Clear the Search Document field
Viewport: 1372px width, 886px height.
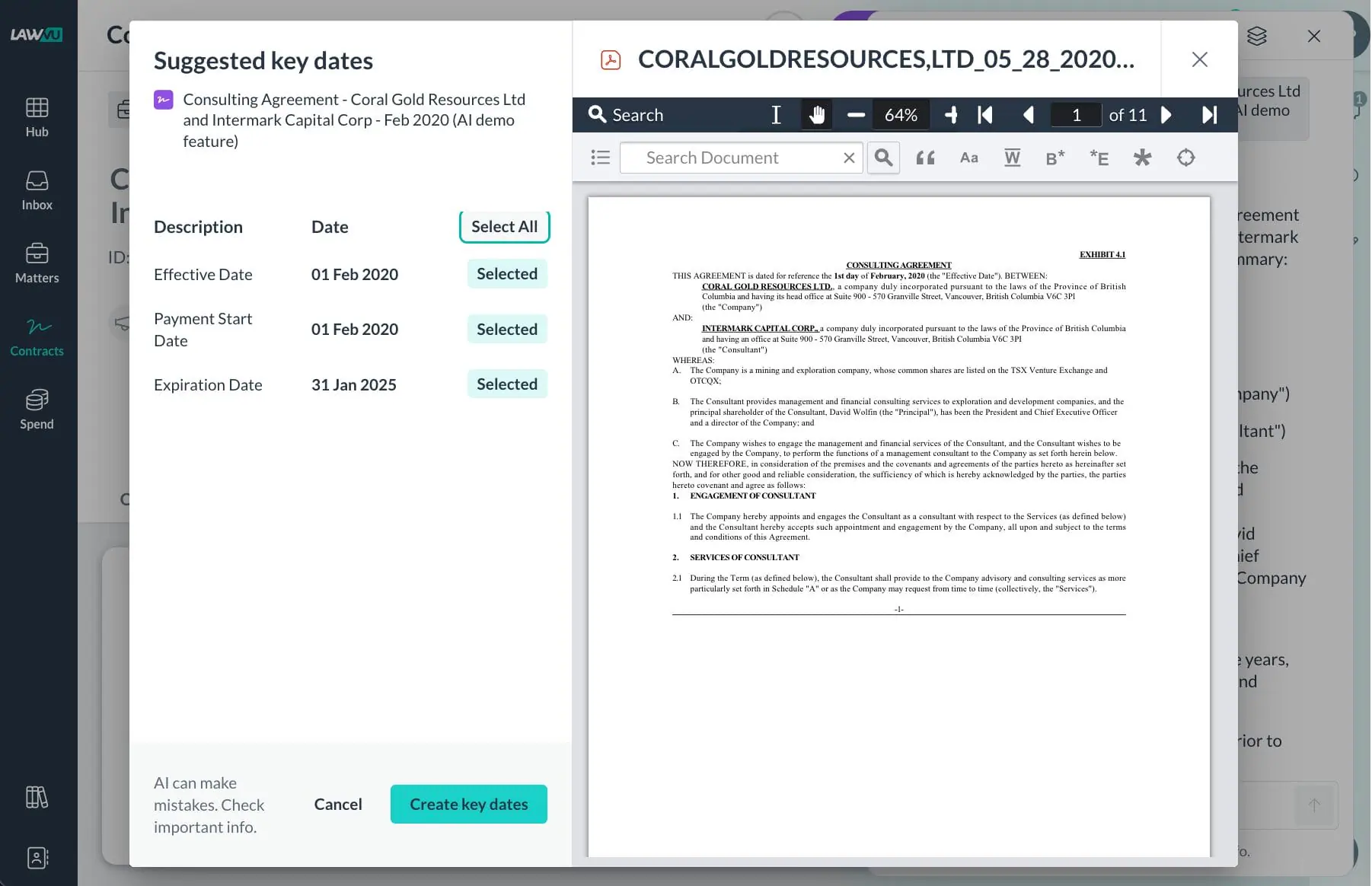(849, 158)
